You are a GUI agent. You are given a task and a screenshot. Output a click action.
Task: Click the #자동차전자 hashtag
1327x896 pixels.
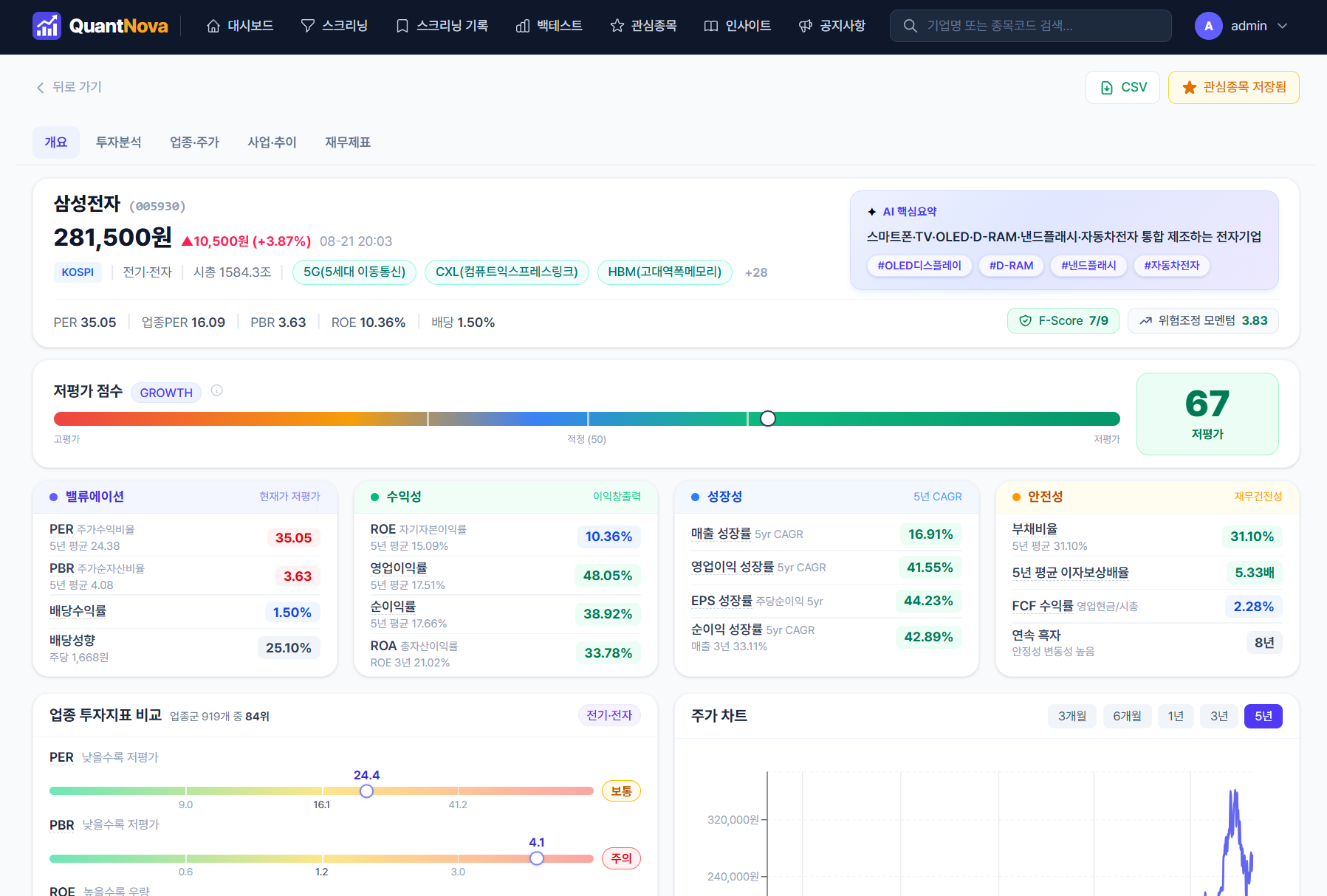point(1172,266)
